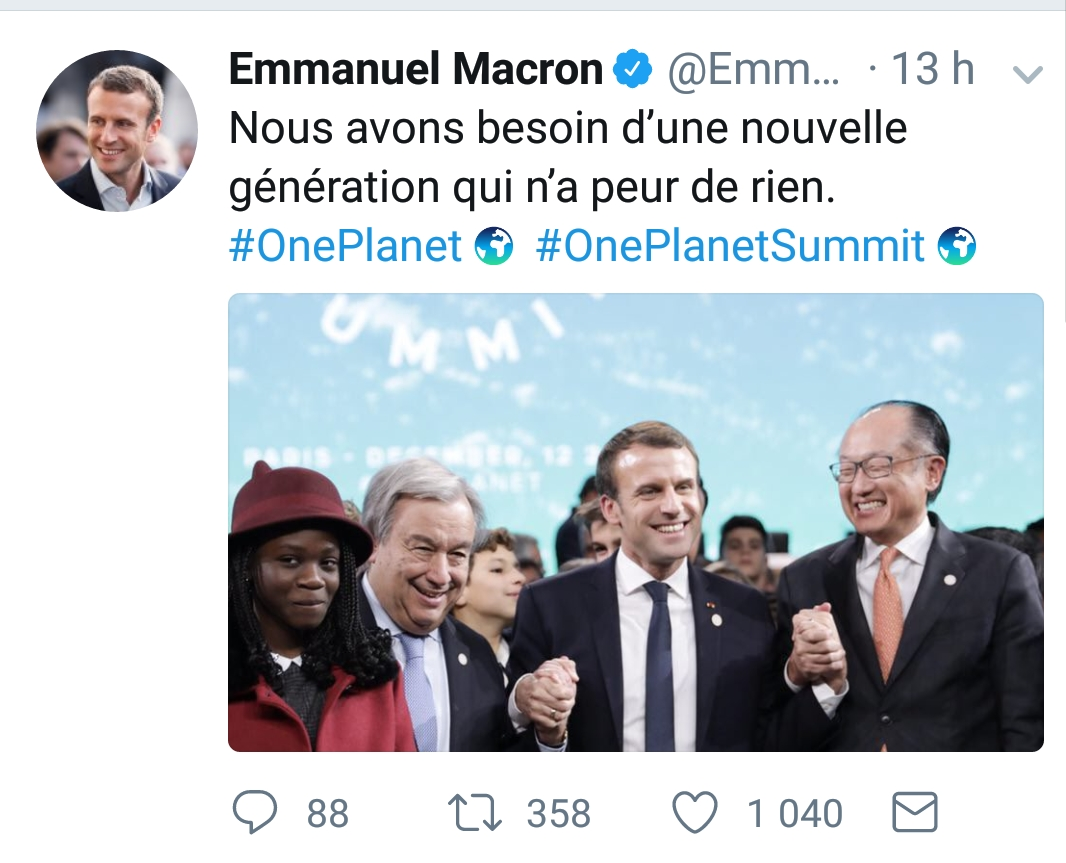Open the tweet options chevron menu

point(1028,74)
